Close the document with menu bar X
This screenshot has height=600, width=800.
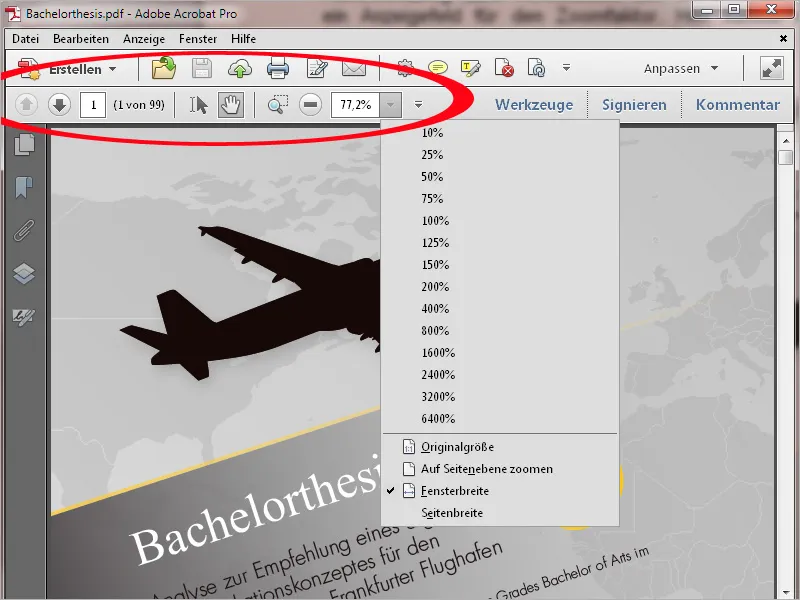[x=783, y=39]
